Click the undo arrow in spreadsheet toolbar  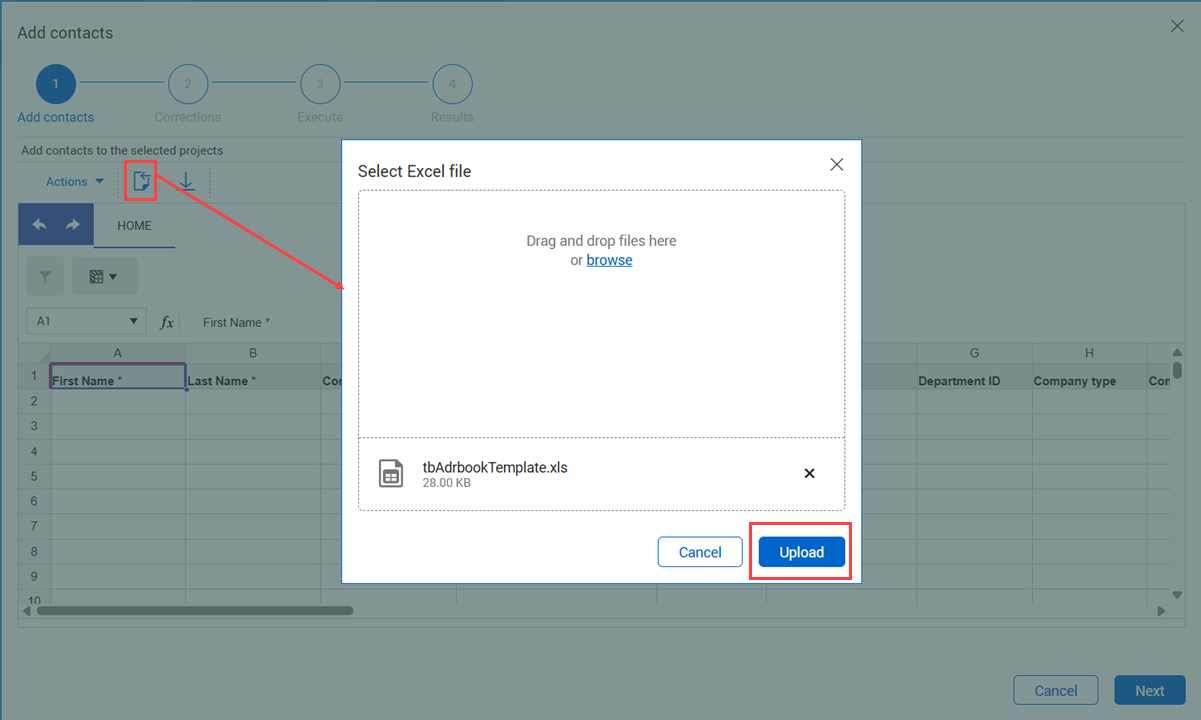click(39, 225)
